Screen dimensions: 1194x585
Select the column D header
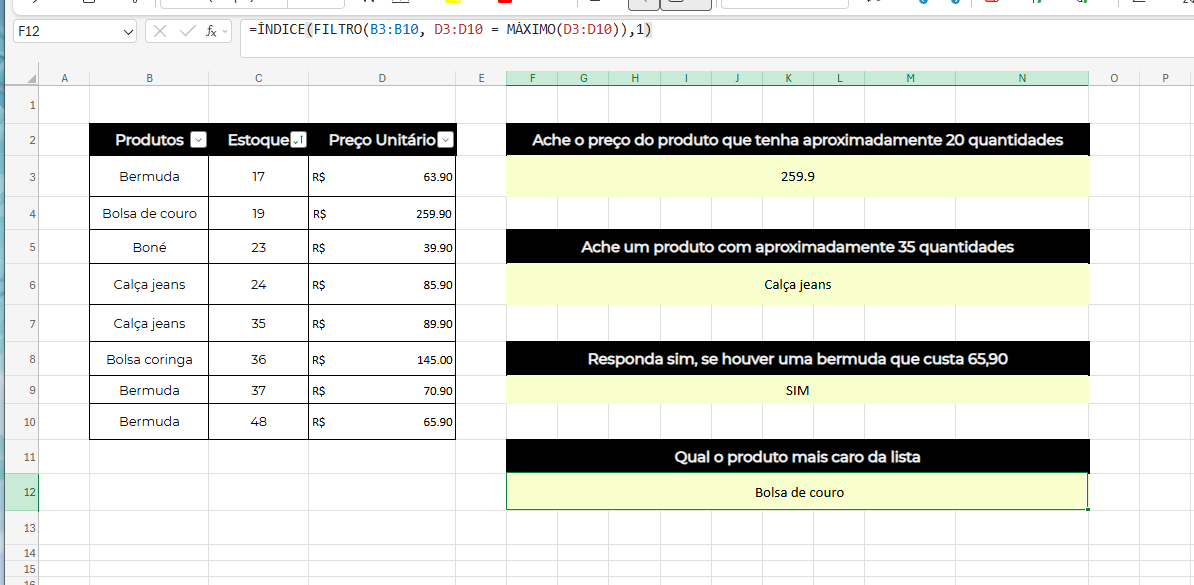[x=382, y=78]
